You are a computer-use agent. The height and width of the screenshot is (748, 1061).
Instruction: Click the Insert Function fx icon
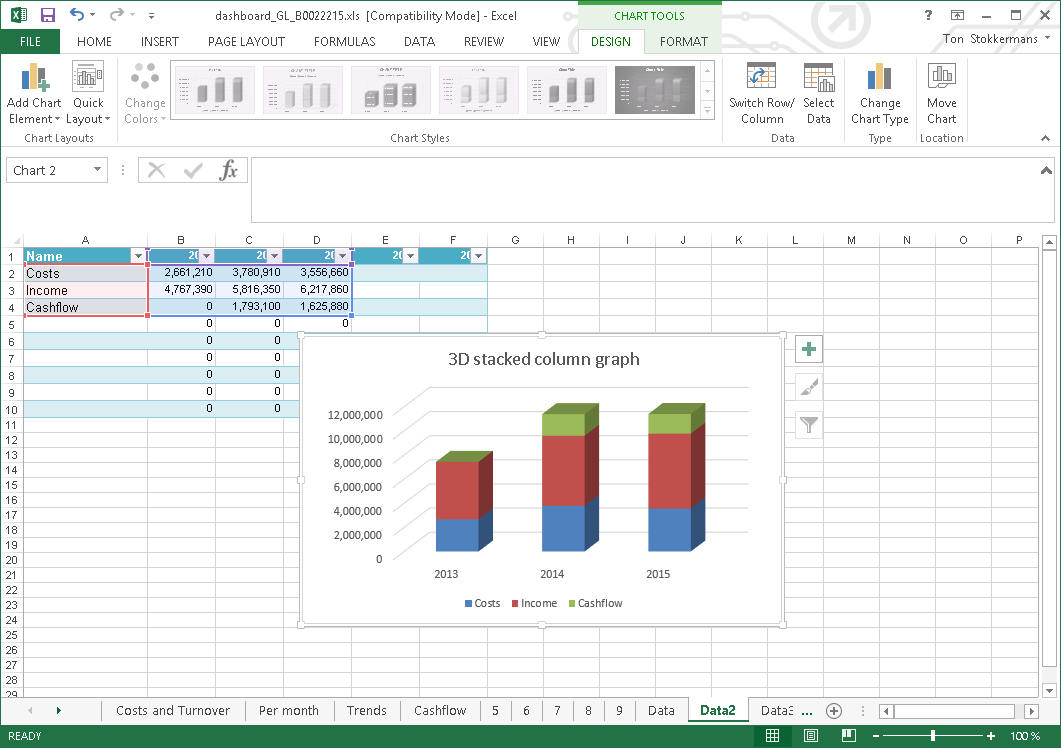pos(228,170)
